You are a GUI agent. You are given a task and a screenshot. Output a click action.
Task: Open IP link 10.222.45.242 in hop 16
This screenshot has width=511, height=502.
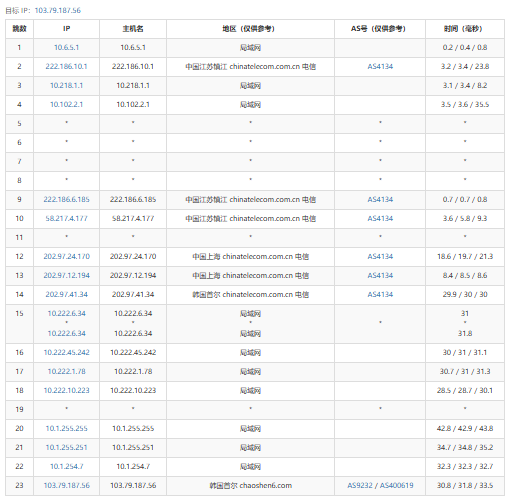(x=66, y=353)
